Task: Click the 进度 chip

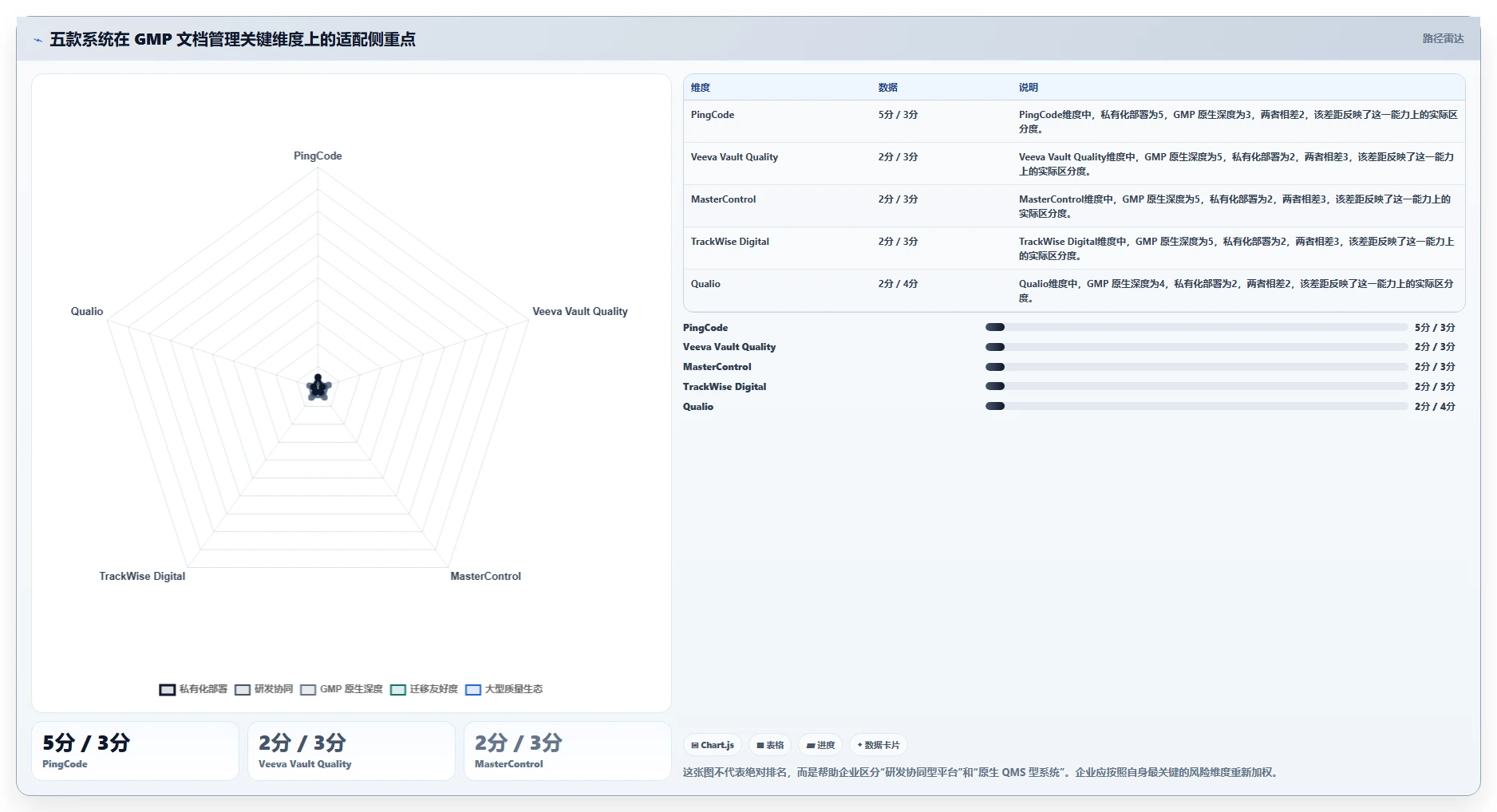Action: click(820, 745)
